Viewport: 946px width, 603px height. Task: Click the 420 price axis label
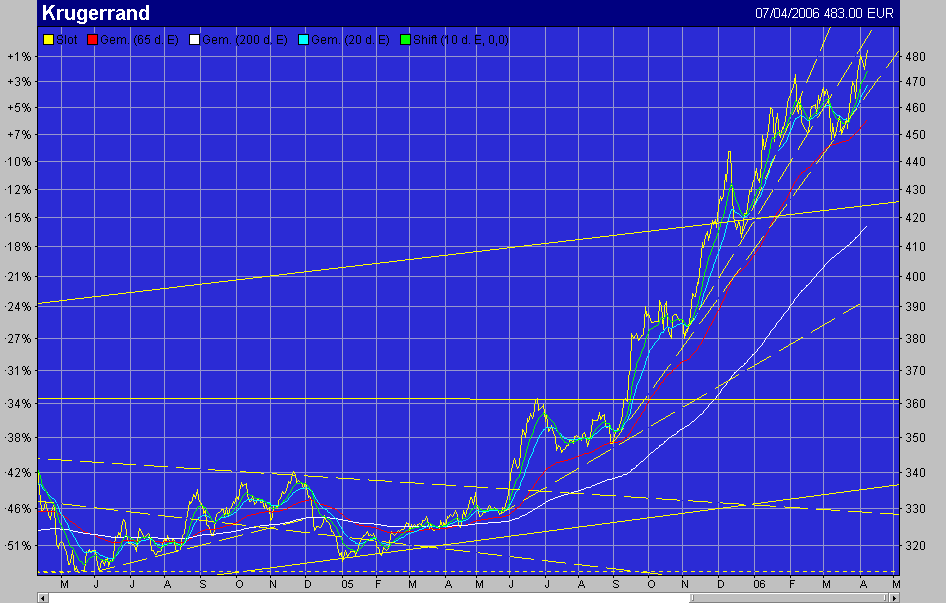[x=915, y=218]
